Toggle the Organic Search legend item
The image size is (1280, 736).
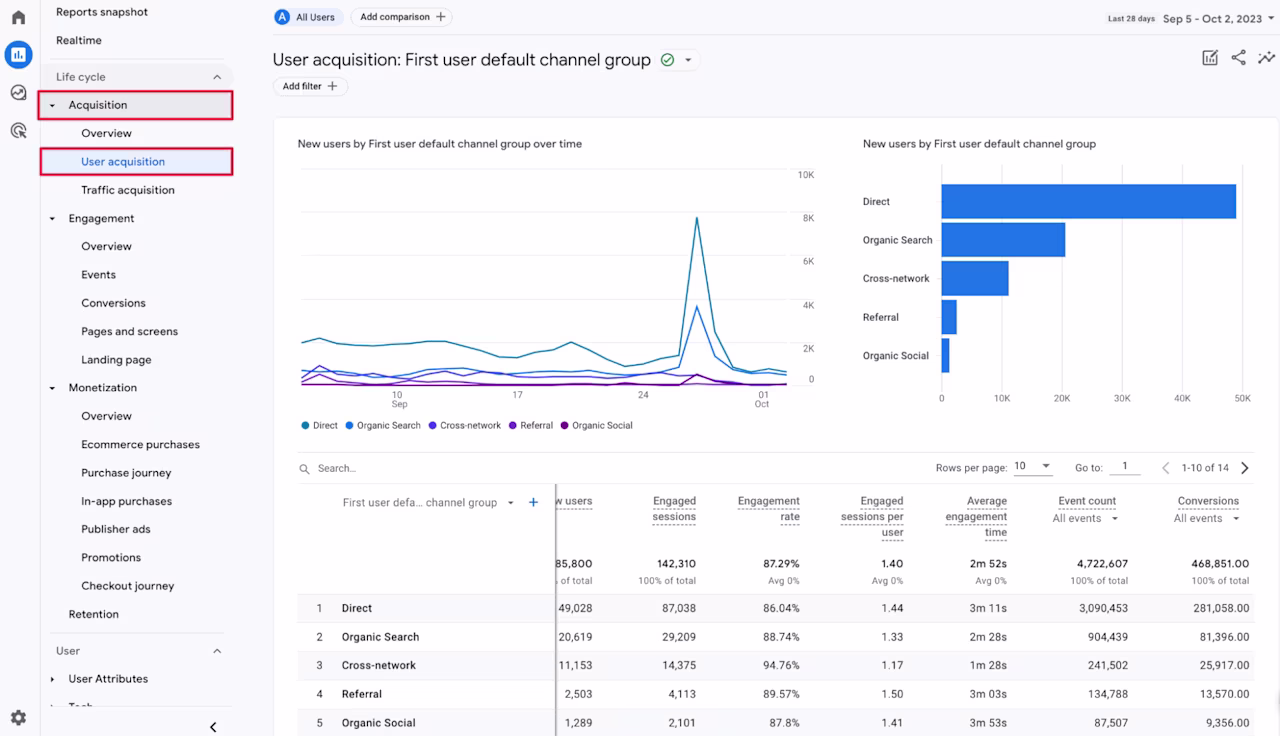383,425
